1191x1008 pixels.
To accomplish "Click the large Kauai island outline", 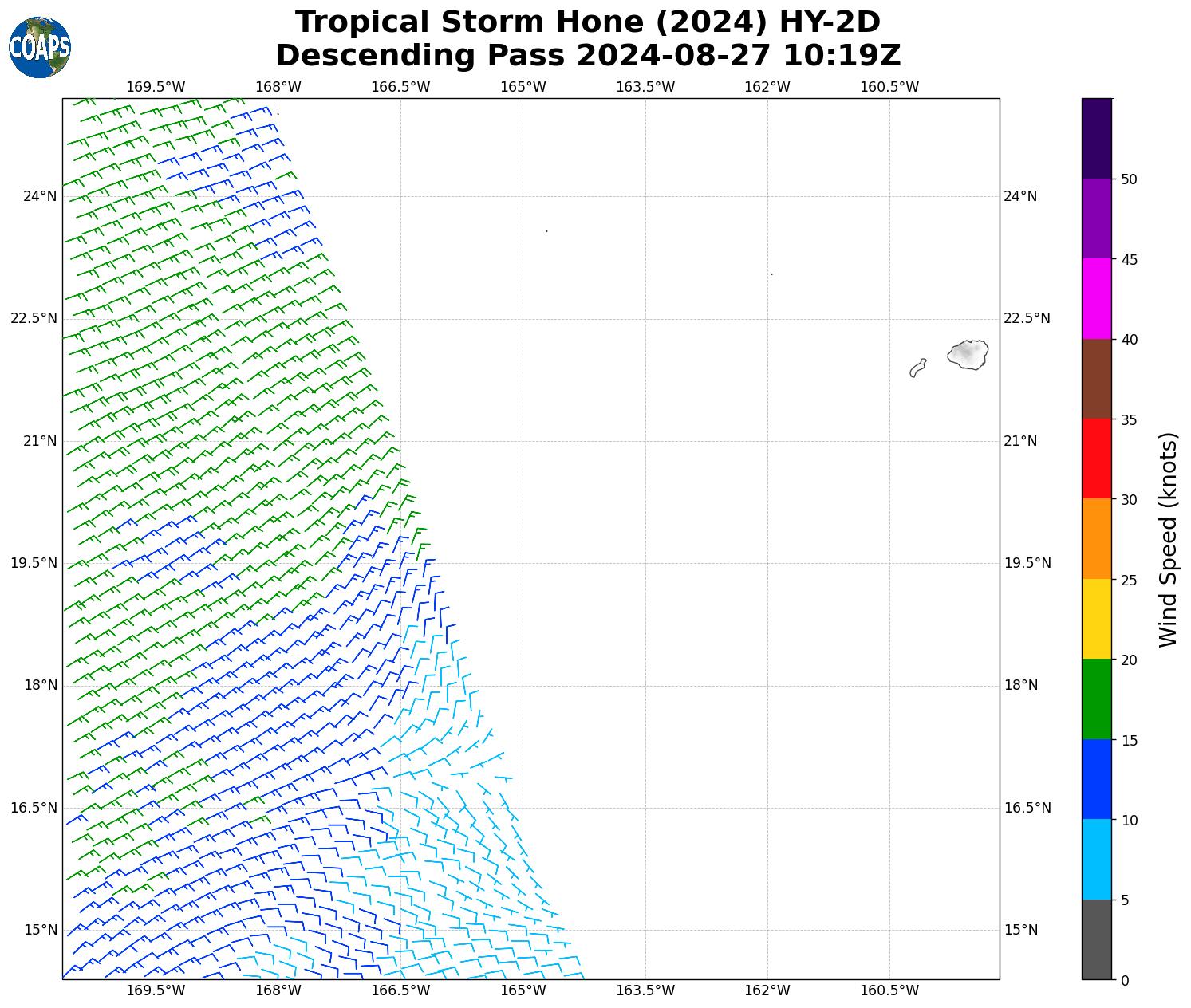I will [968, 354].
